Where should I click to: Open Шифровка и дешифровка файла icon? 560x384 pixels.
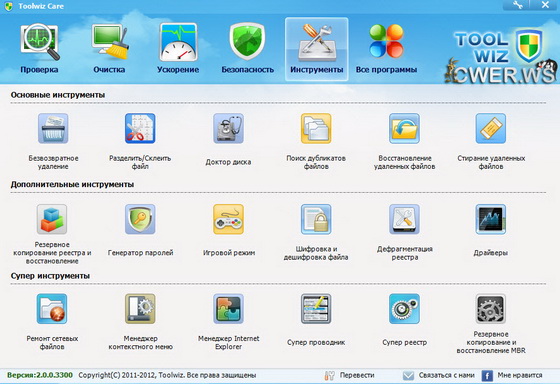tap(316, 219)
